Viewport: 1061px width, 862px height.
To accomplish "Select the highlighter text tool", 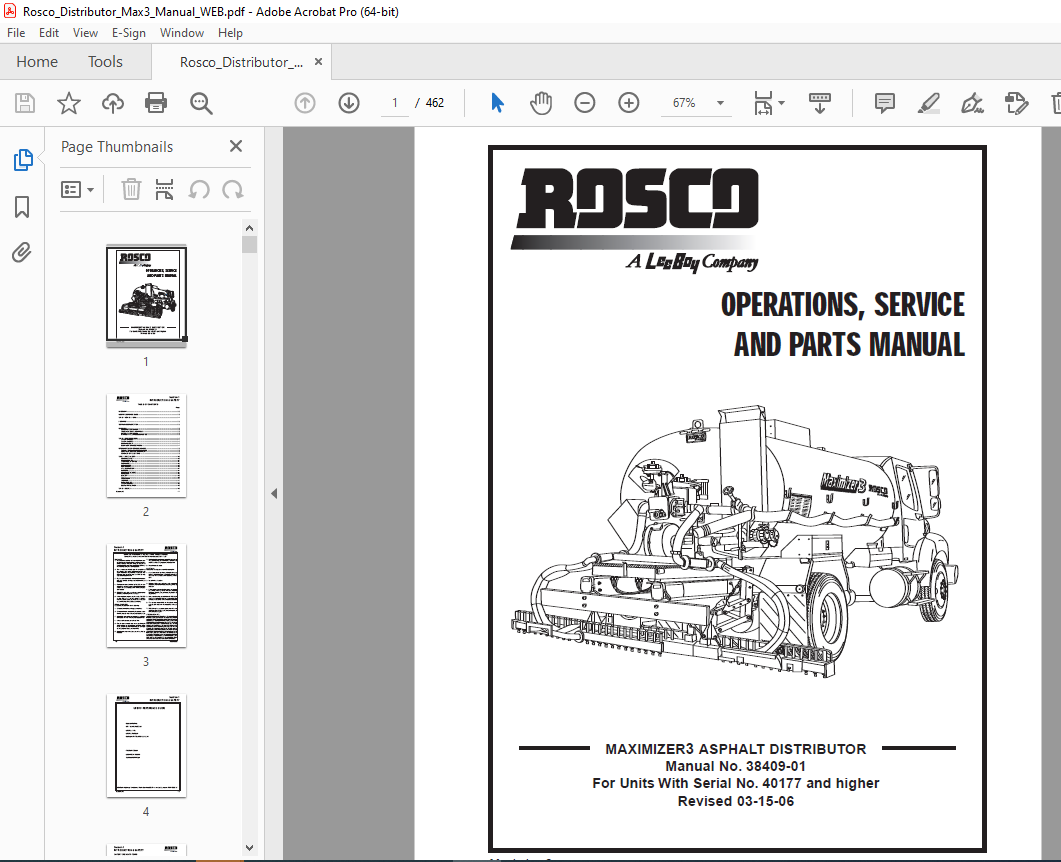I will (928, 103).
